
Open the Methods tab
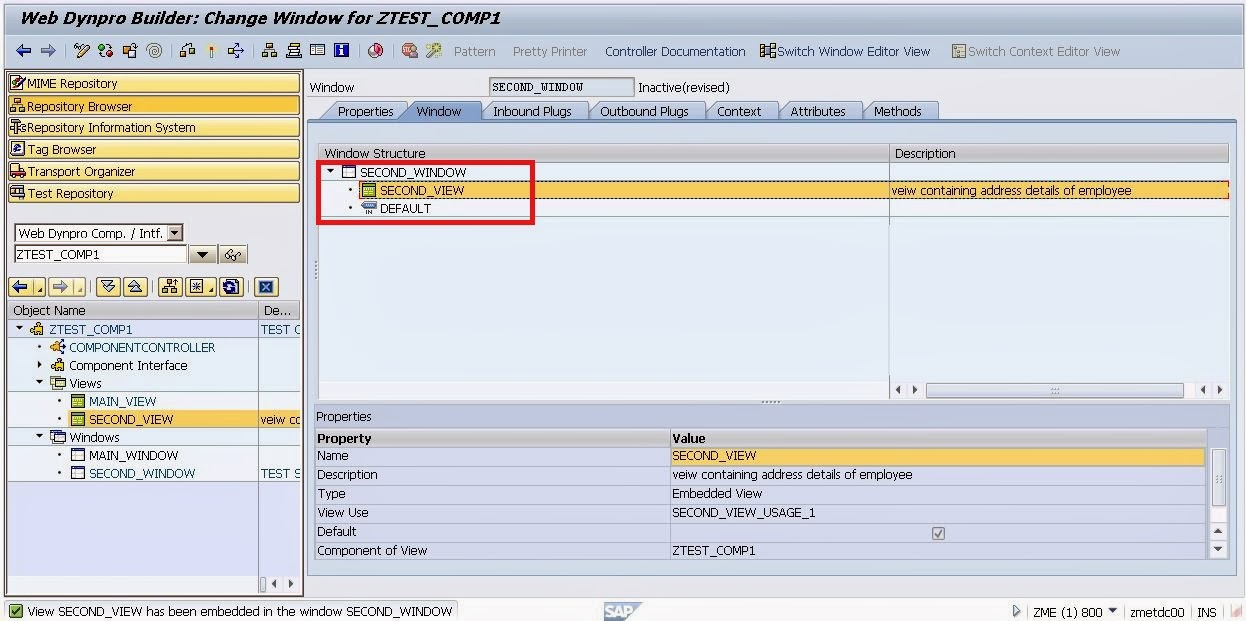click(897, 111)
